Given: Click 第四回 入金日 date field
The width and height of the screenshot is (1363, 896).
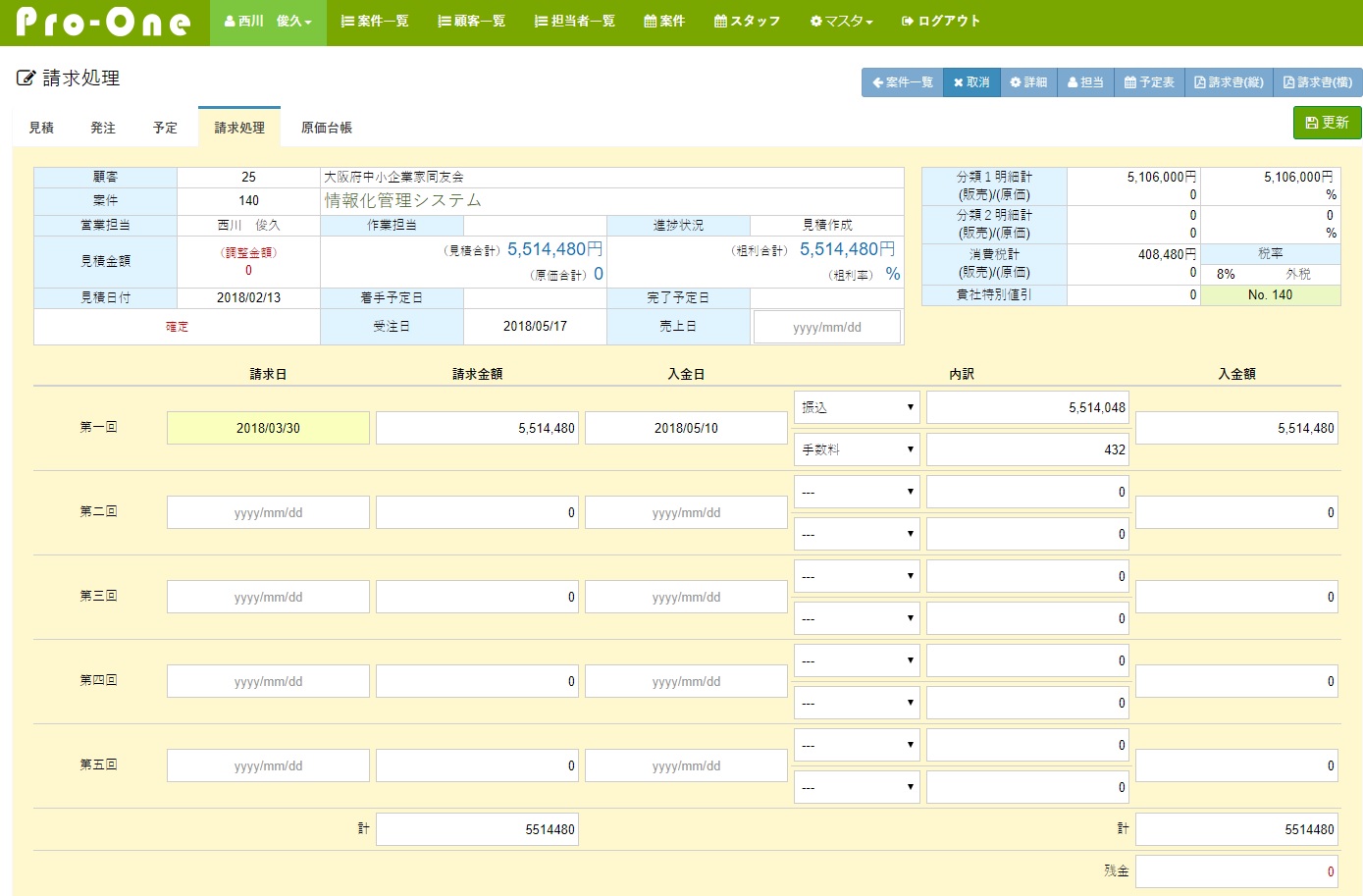Looking at the screenshot, I should 686,681.
